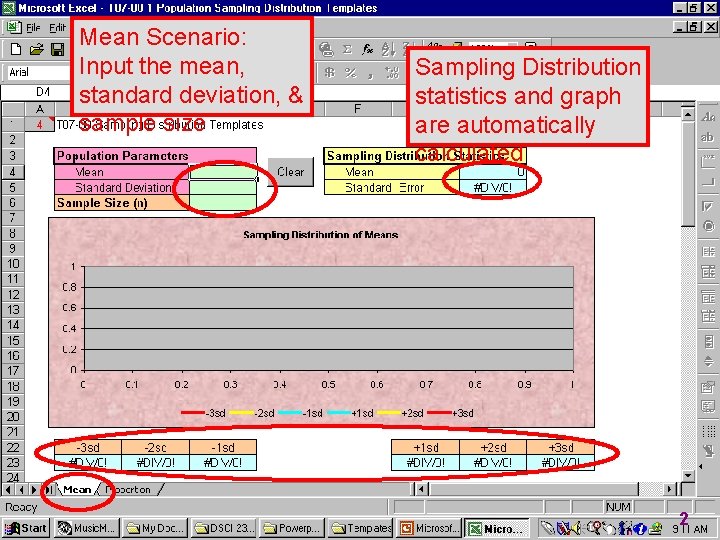Click the Standard Error #DIV/0! cell
720x540 pixels.
(x=493, y=187)
